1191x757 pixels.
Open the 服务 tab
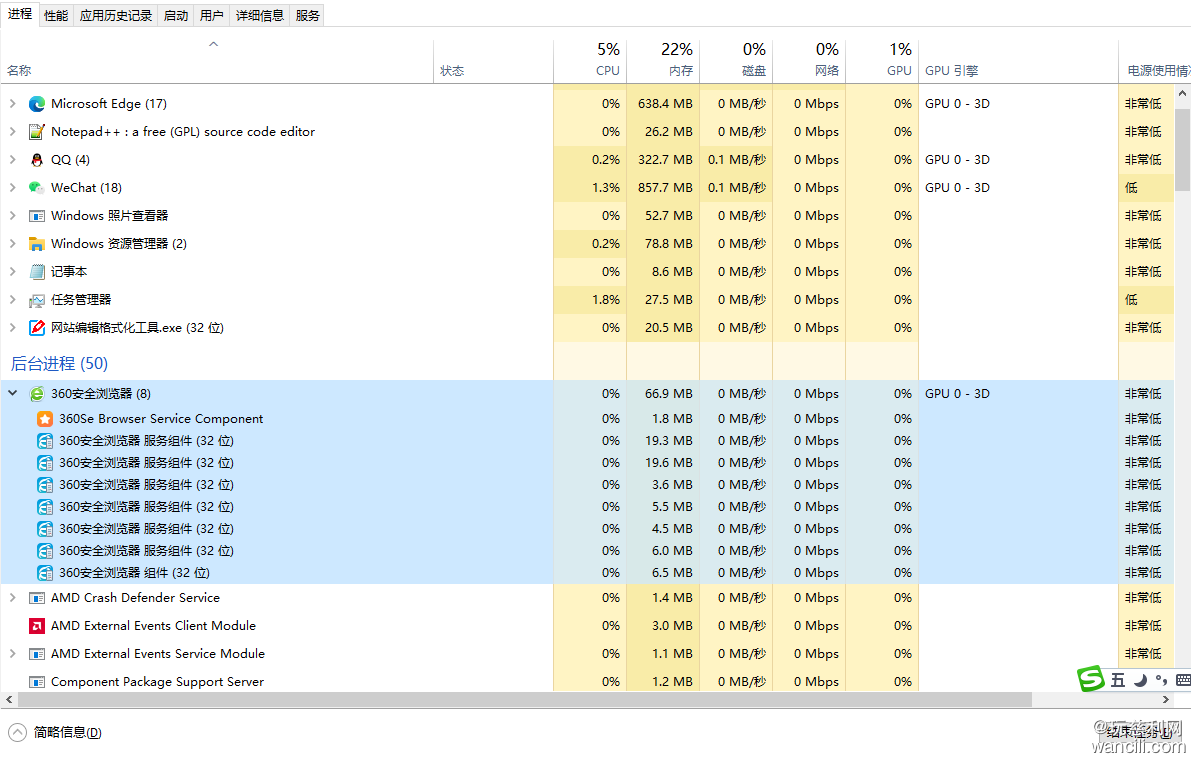308,16
